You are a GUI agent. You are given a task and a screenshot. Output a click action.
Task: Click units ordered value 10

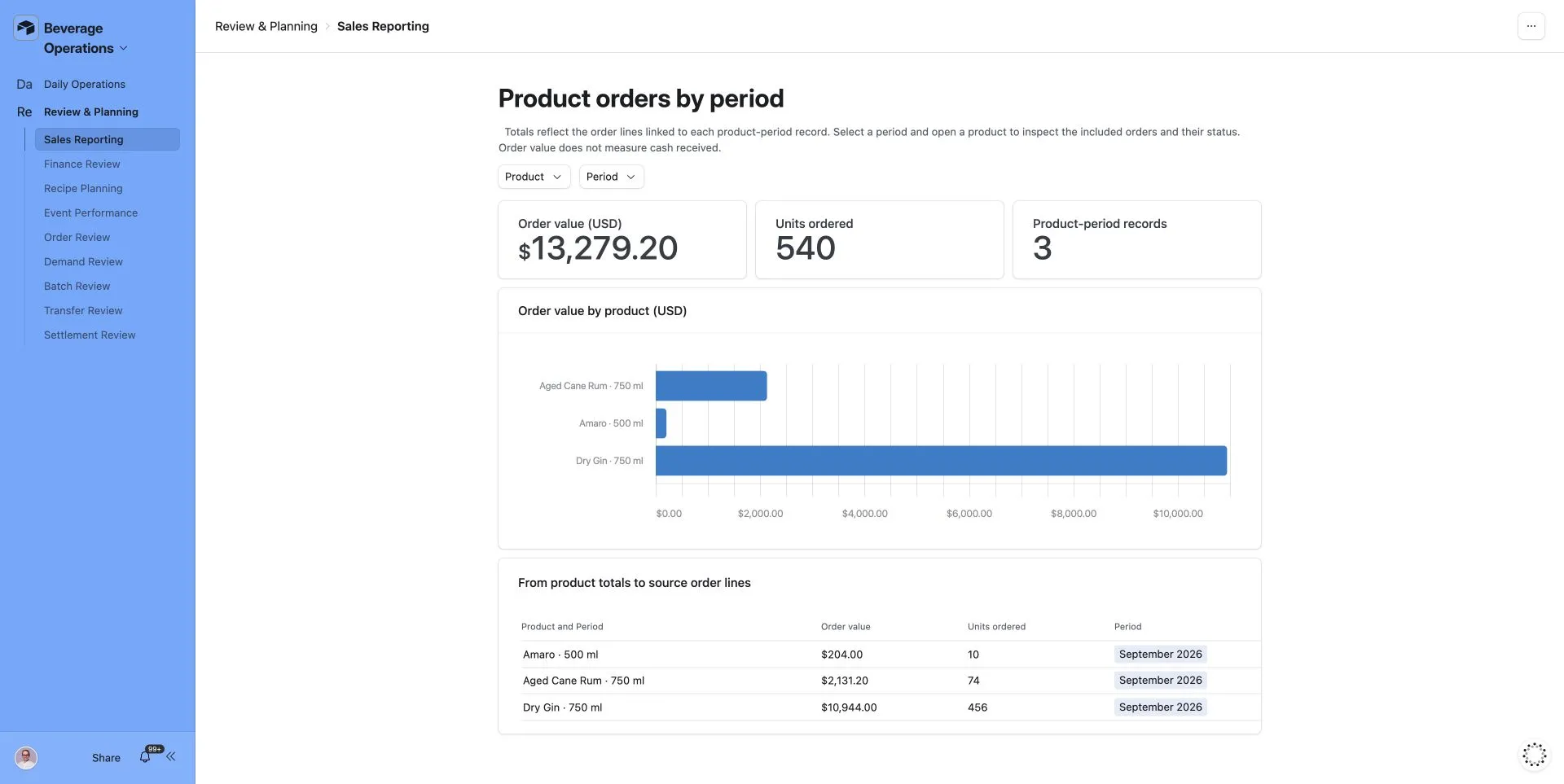(973, 655)
